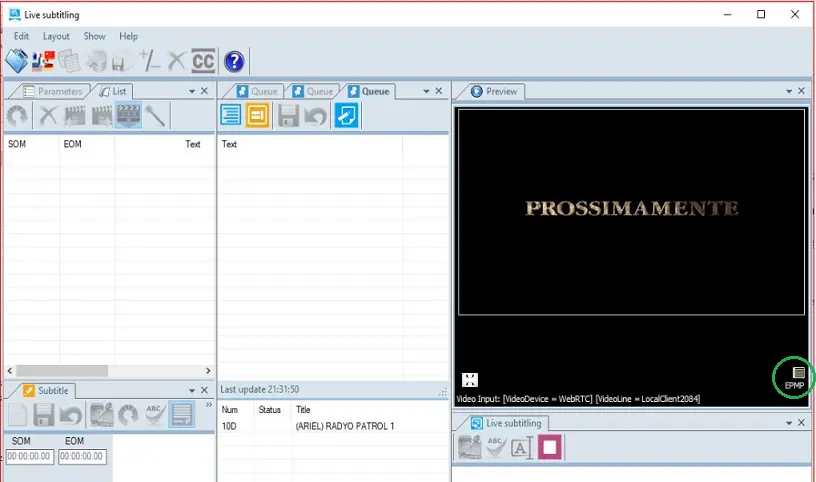The height and width of the screenshot is (482, 816).
Task: Open the List panel dropdown arrow
Action: [191, 91]
